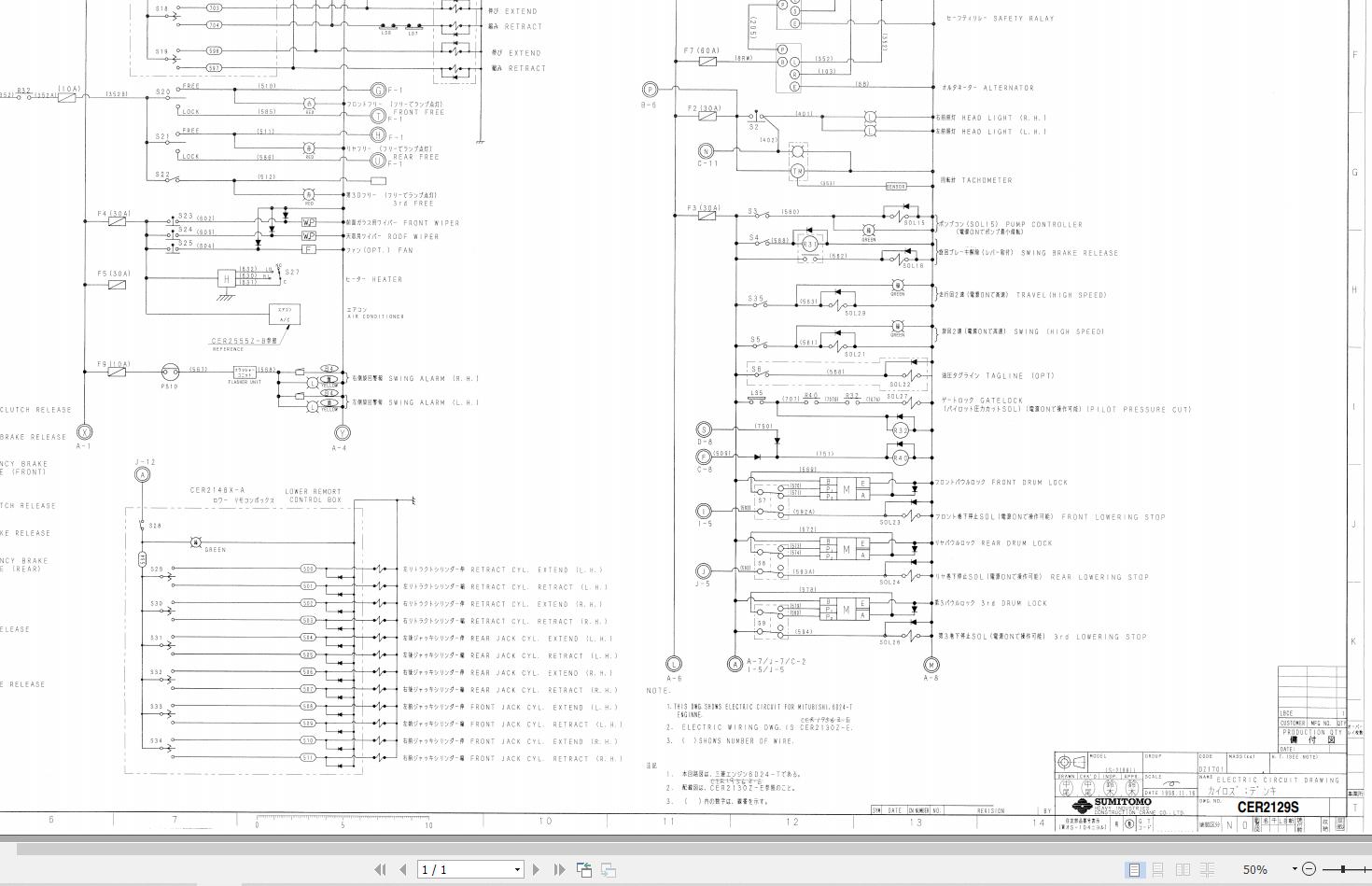Go to the first page
The height and width of the screenshot is (886, 1372).
coord(380,869)
